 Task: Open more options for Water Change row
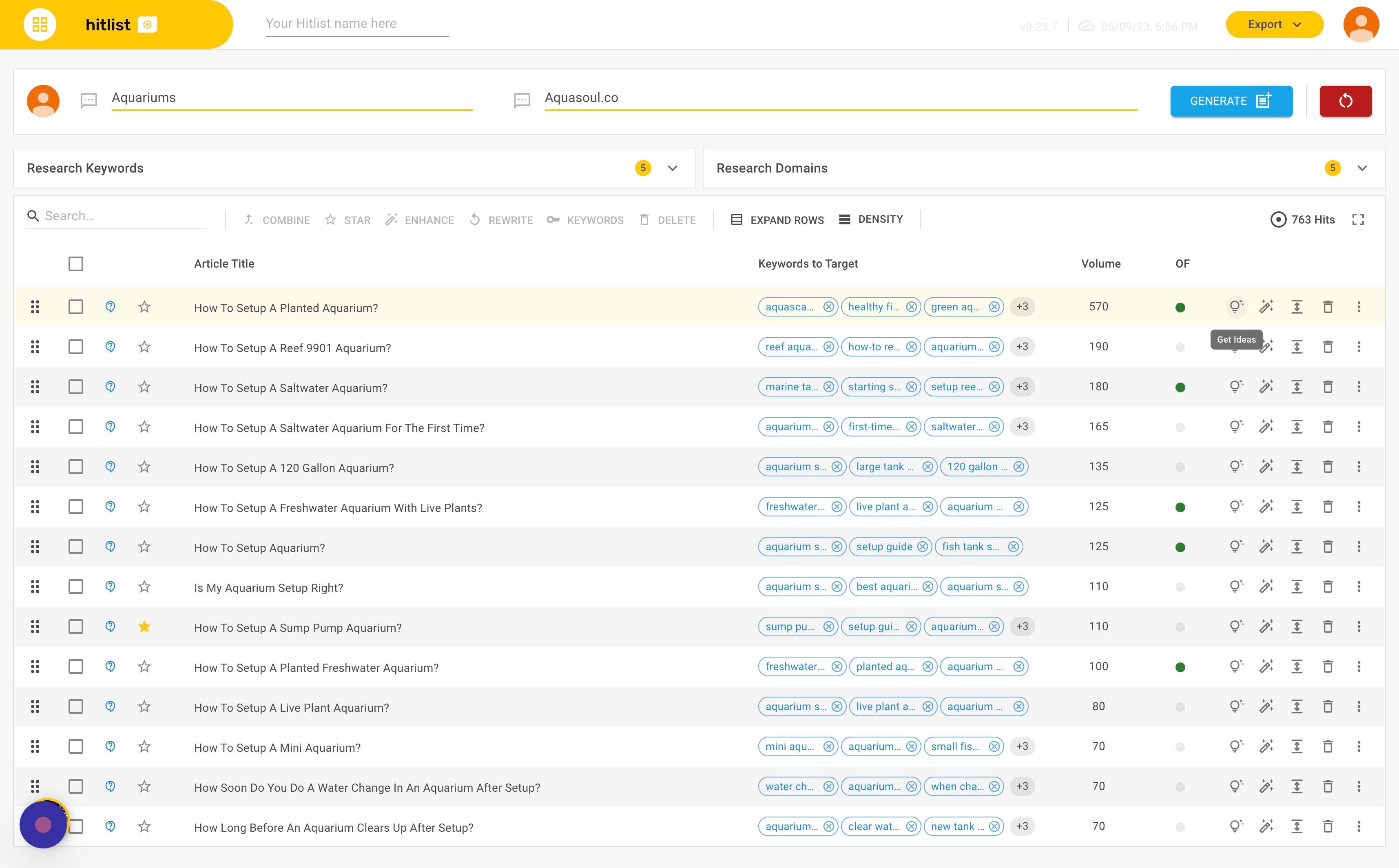pyautogui.click(x=1359, y=786)
